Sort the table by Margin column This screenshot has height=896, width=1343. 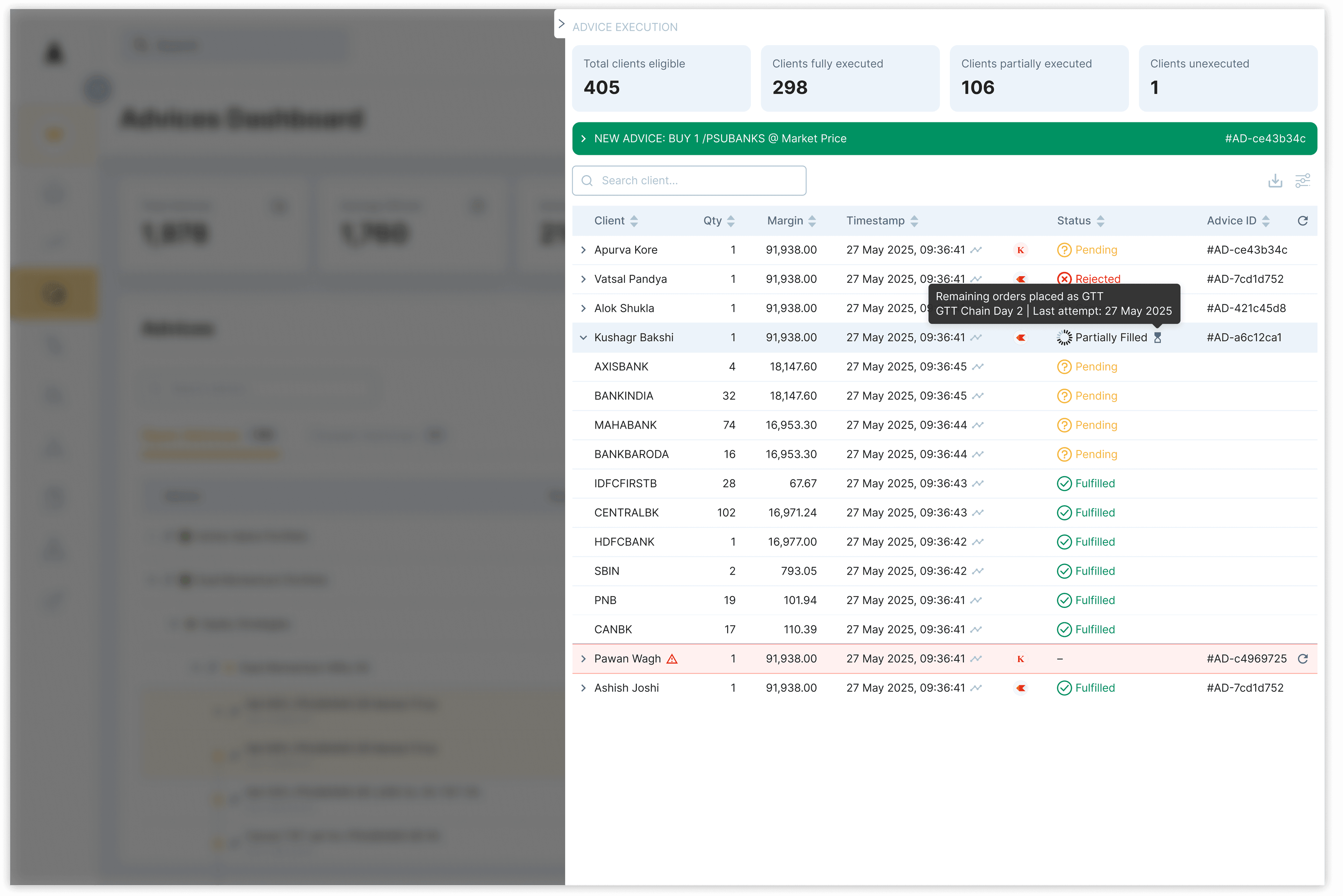tap(812, 221)
